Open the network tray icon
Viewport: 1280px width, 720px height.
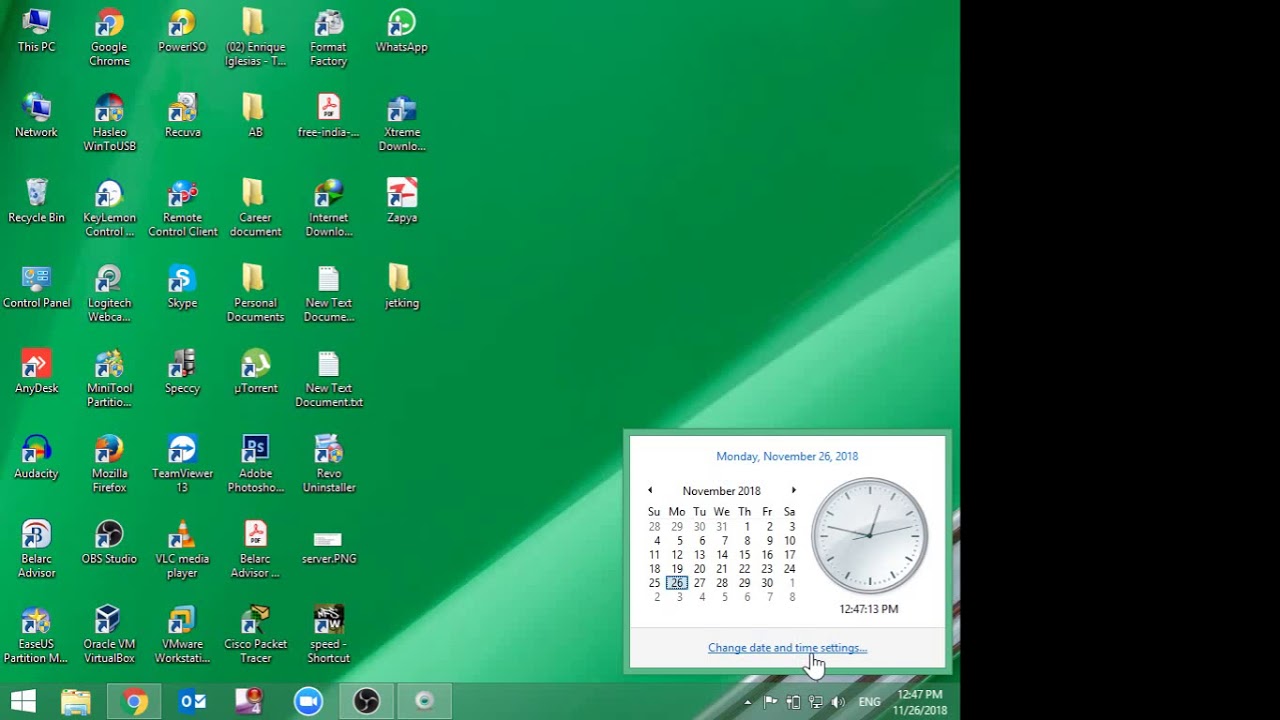pos(815,702)
